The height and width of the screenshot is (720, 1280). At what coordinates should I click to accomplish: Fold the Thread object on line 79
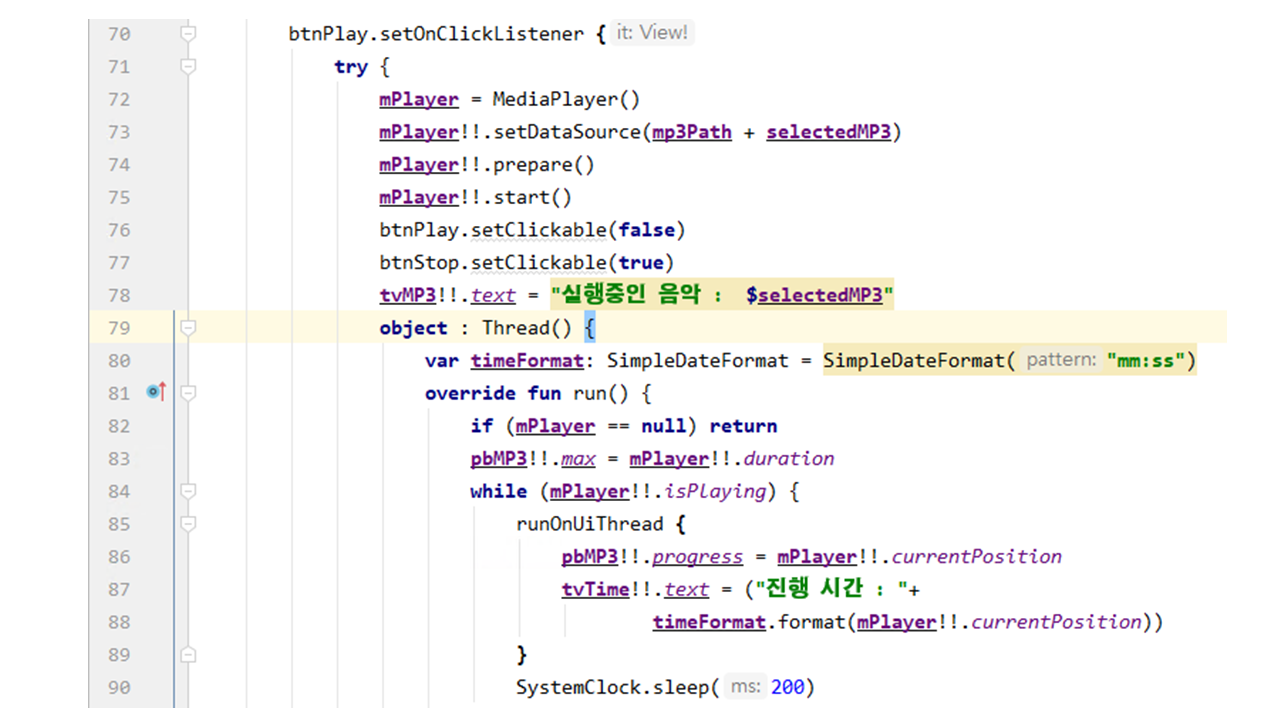[x=187, y=328]
